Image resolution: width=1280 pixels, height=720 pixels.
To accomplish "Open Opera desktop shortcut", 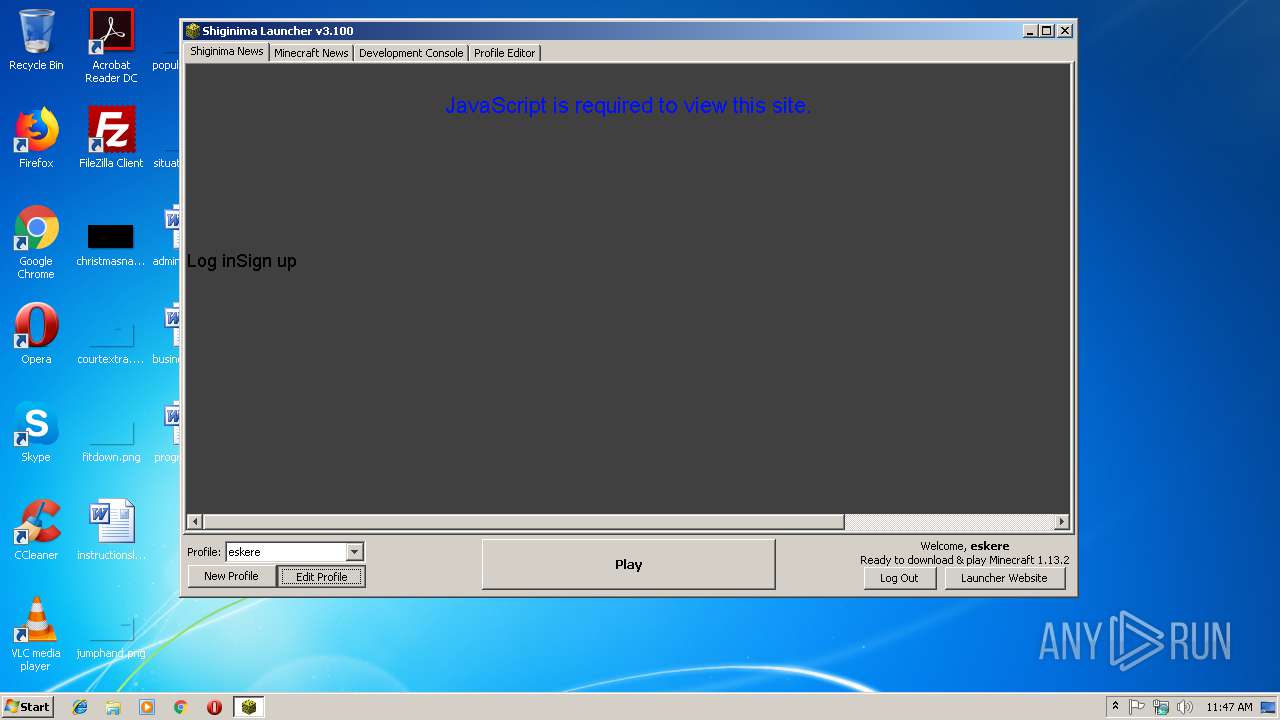I will 36,334.
